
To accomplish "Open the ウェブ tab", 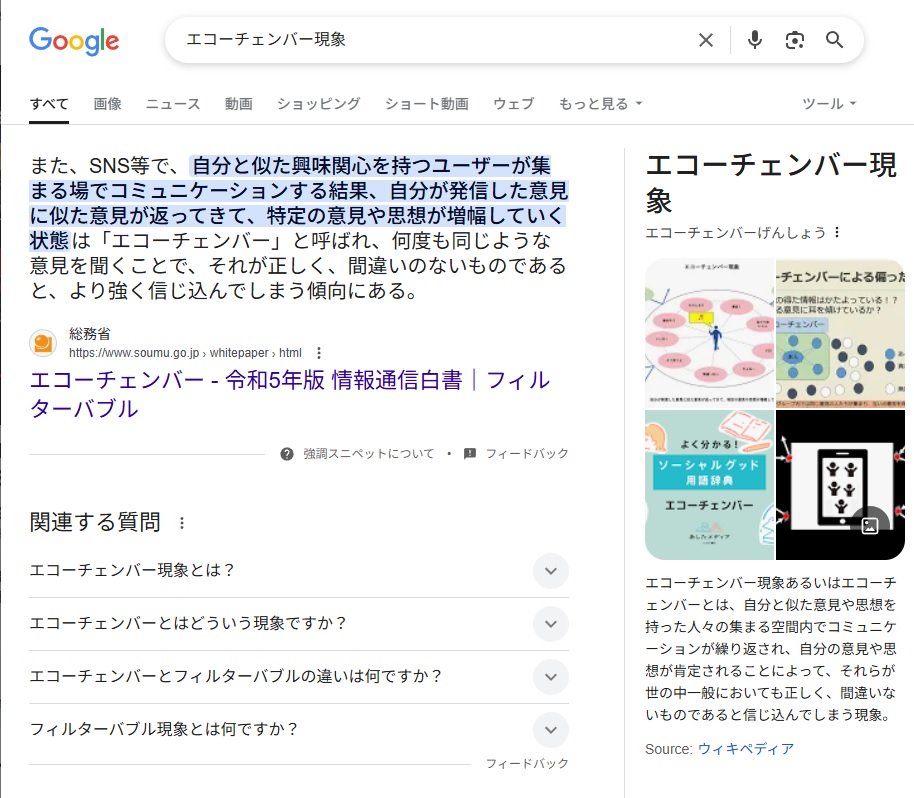I will 514,104.
